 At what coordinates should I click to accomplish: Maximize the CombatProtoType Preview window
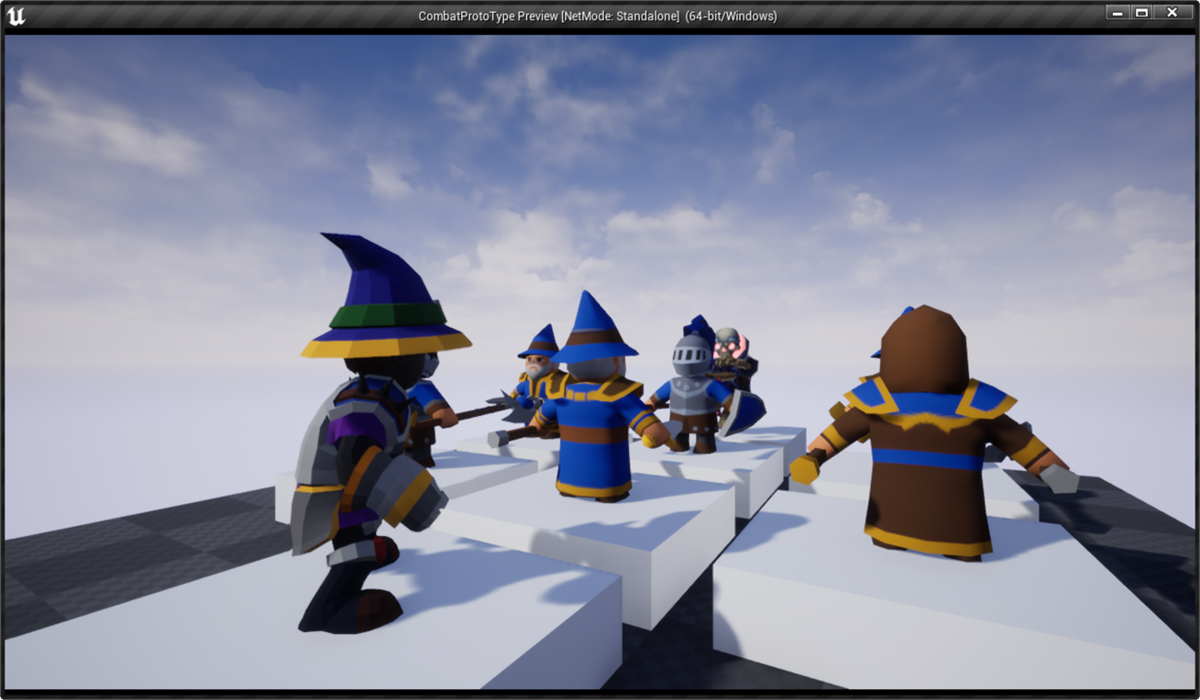[1141, 12]
